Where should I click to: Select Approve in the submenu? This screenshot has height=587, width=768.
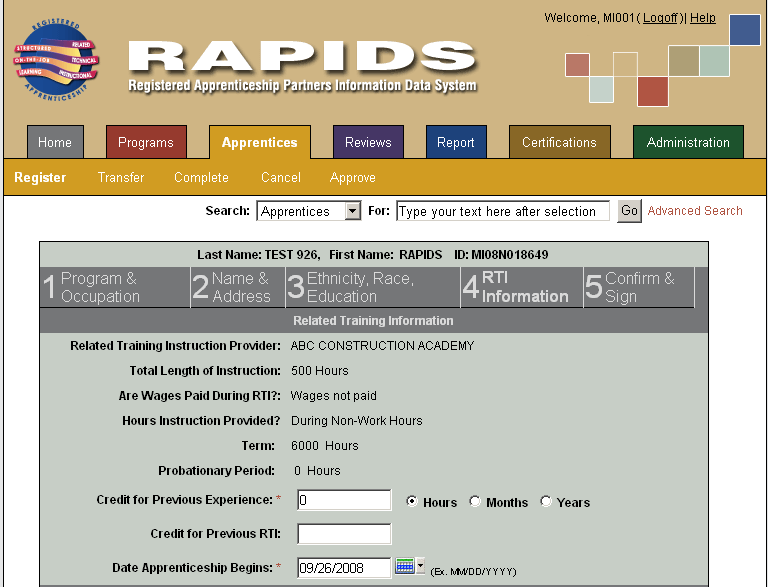(x=353, y=177)
